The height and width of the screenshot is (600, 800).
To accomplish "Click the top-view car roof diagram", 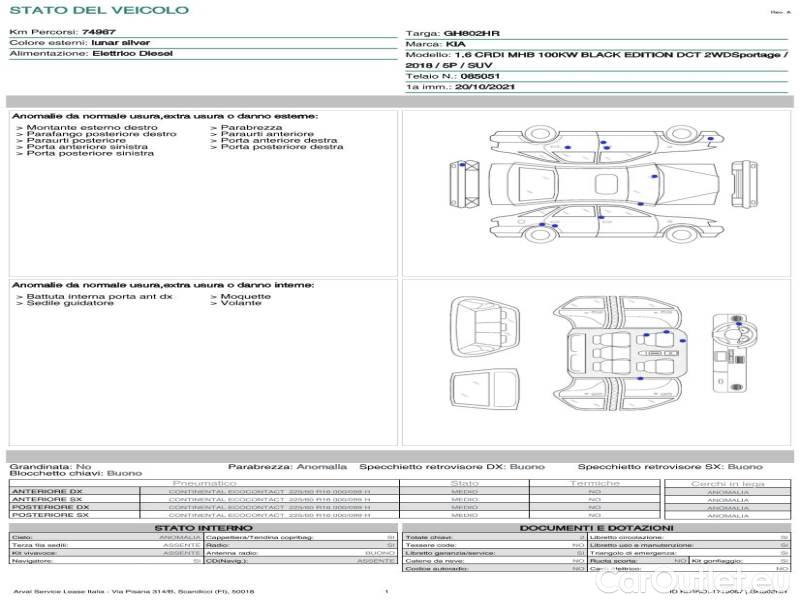I will pos(604,184).
